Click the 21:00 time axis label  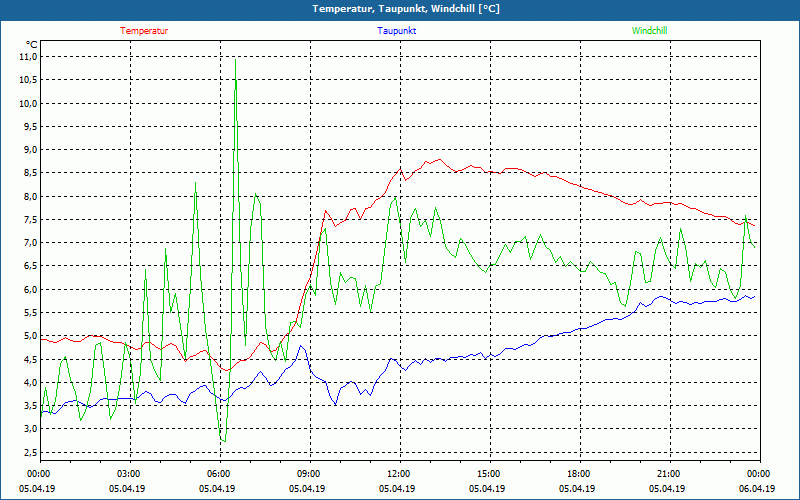pyautogui.click(x=667, y=474)
